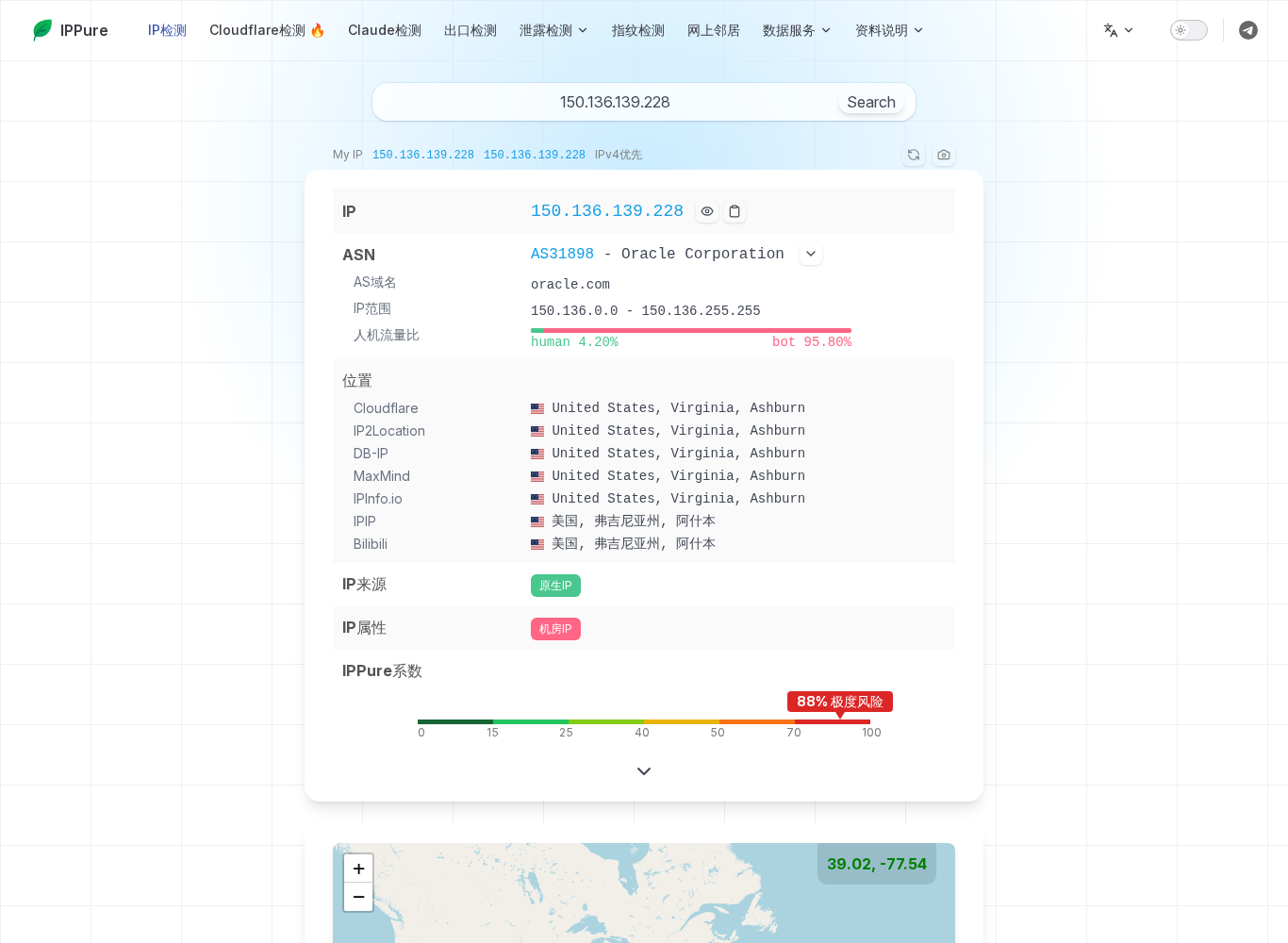Open the Telegram channel icon
1288x943 pixels.
[x=1248, y=30]
